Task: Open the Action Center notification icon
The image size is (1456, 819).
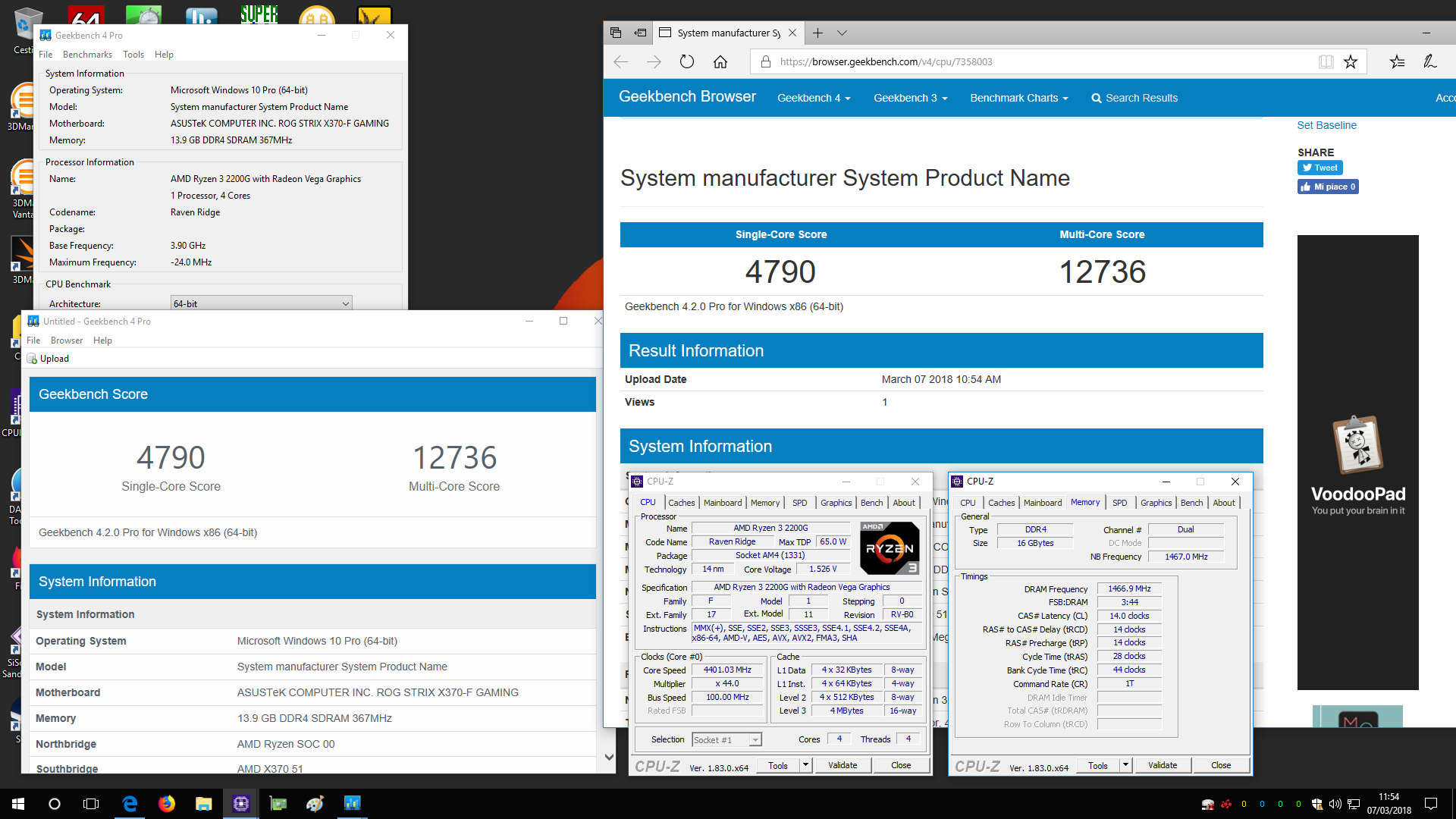Action: click(1431, 804)
